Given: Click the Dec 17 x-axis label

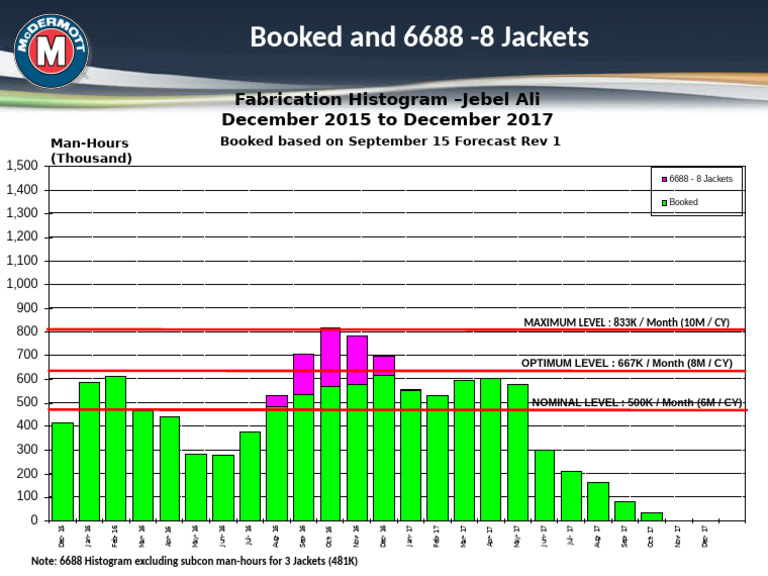Looking at the screenshot, I should pyautogui.click(x=705, y=536).
